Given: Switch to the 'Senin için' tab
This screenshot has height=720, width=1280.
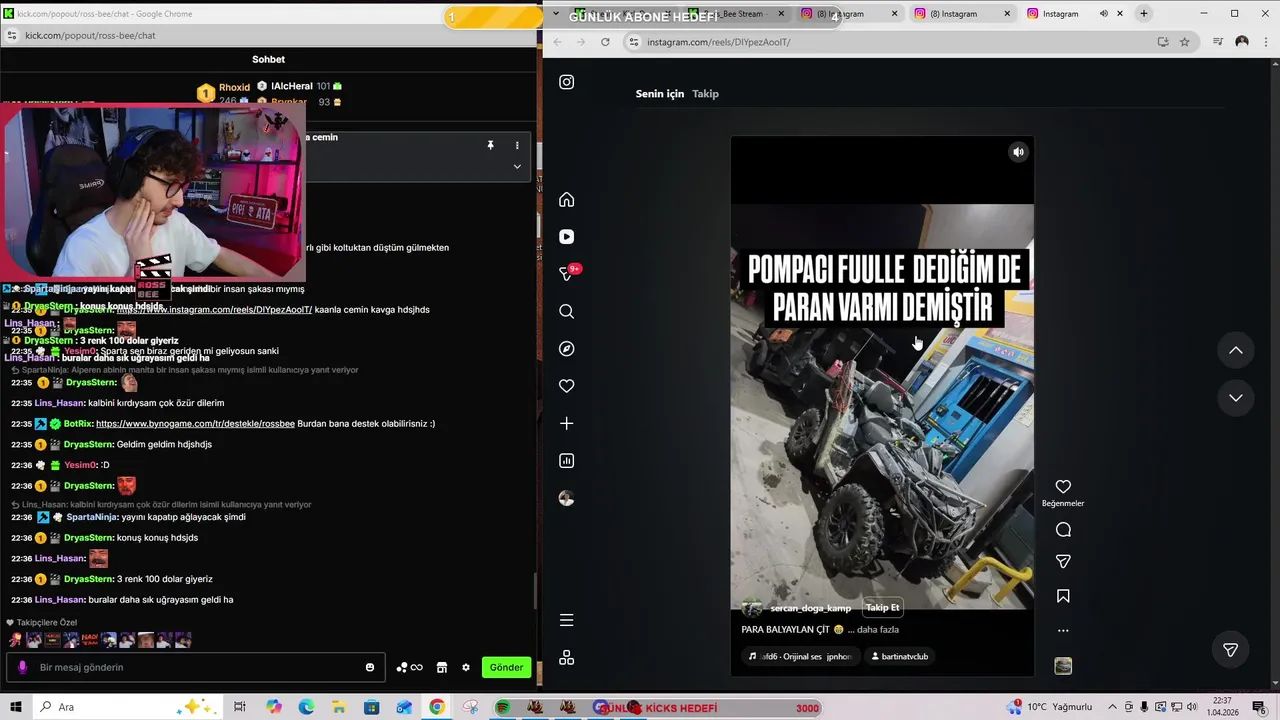Looking at the screenshot, I should click(660, 94).
